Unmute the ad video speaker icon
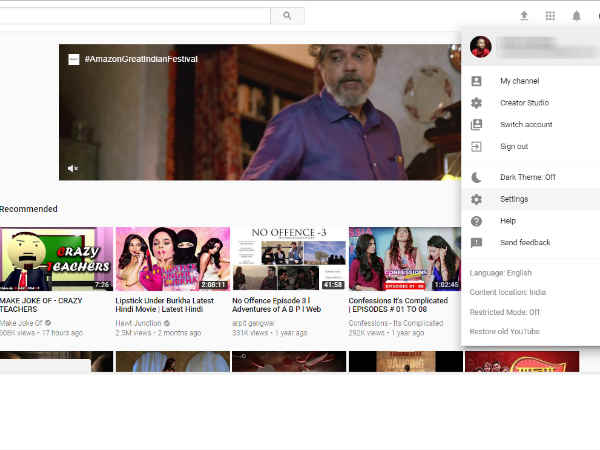This screenshot has height=450, width=600. pos(73,168)
